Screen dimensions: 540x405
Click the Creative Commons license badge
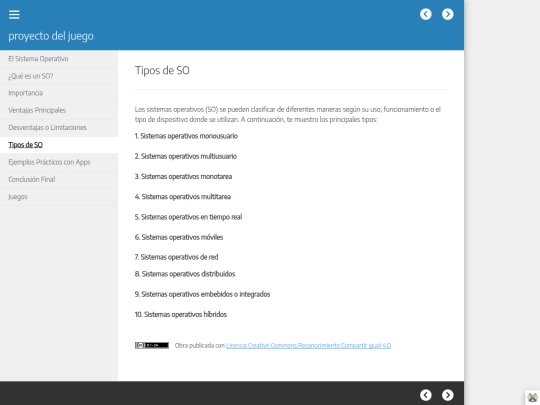click(x=152, y=345)
